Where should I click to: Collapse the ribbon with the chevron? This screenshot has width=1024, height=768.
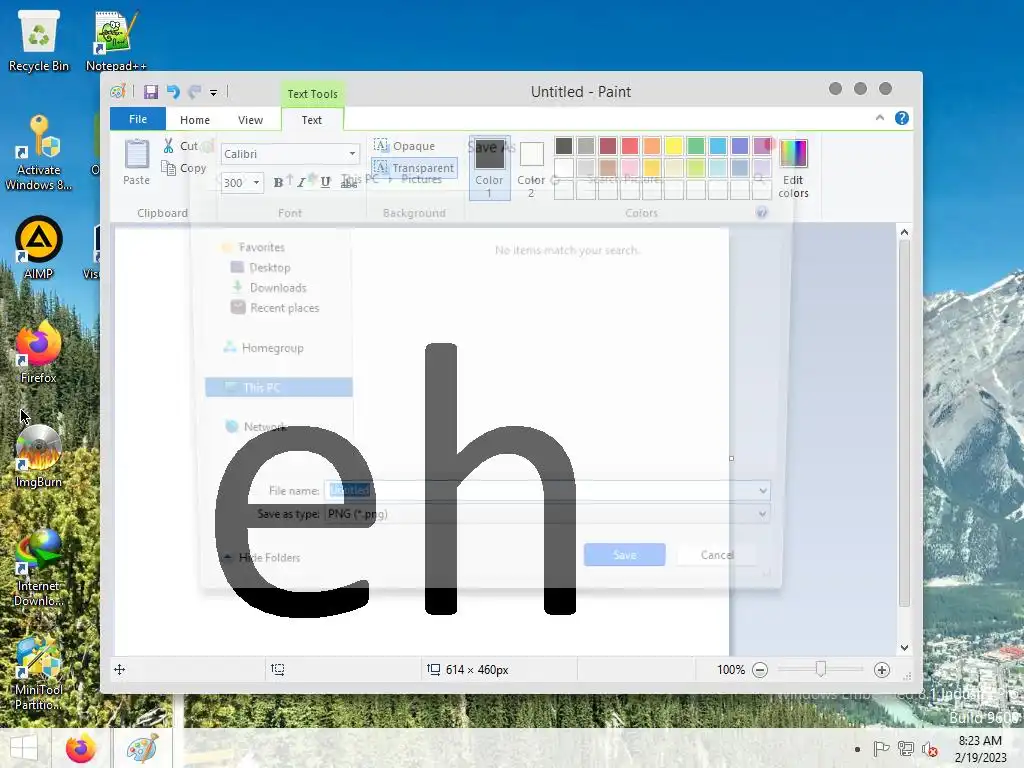pos(880,118)
